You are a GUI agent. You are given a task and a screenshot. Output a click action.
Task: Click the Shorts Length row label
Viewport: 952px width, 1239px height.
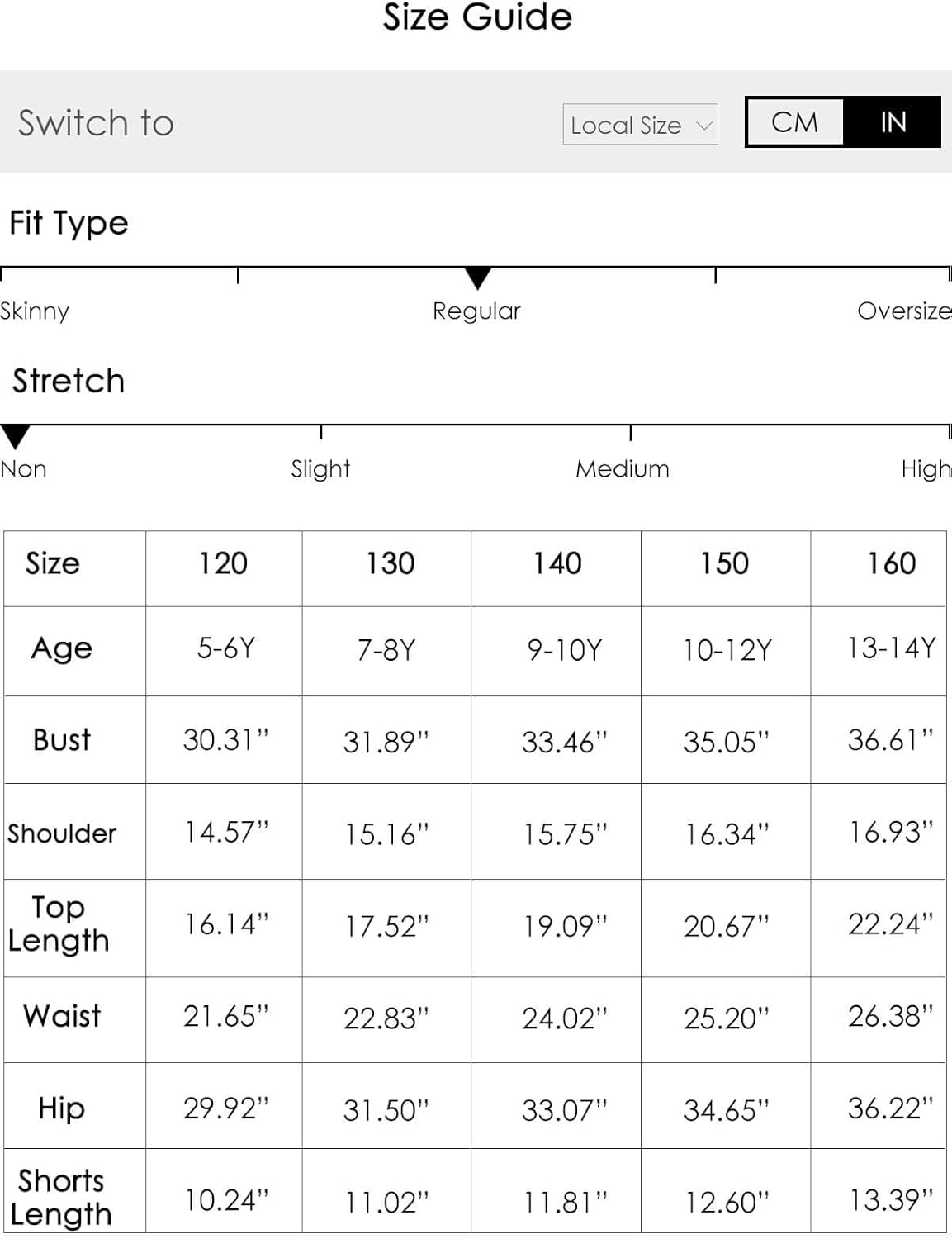click(x=61, y=1197)
